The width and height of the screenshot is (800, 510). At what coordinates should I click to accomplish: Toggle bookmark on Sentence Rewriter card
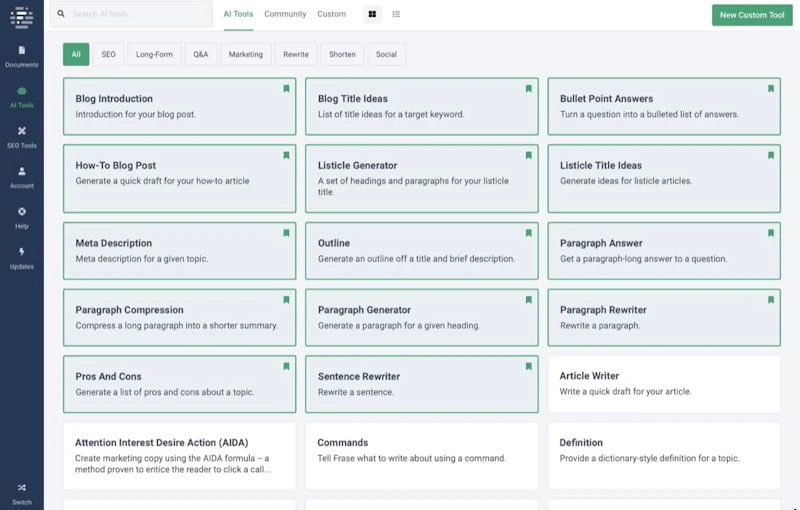pyautogui.click(x=528, y=366)
